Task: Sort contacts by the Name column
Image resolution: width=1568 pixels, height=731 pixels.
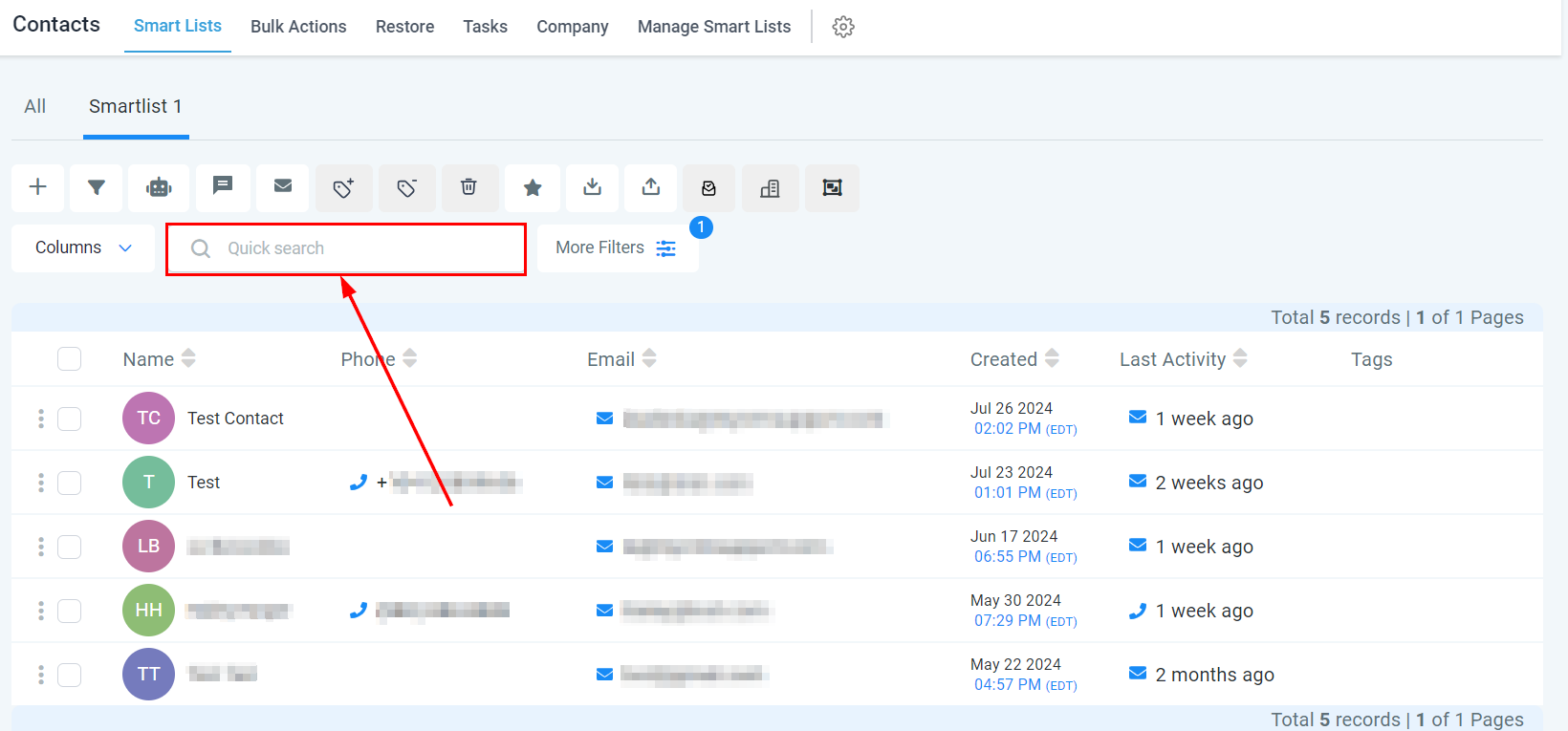Action: click(x=188, y=358)
